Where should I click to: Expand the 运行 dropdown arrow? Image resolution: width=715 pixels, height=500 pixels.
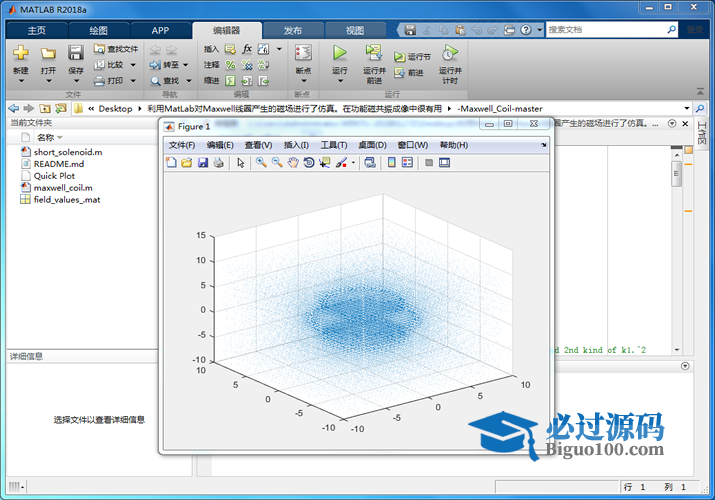(x=340, y=81)
